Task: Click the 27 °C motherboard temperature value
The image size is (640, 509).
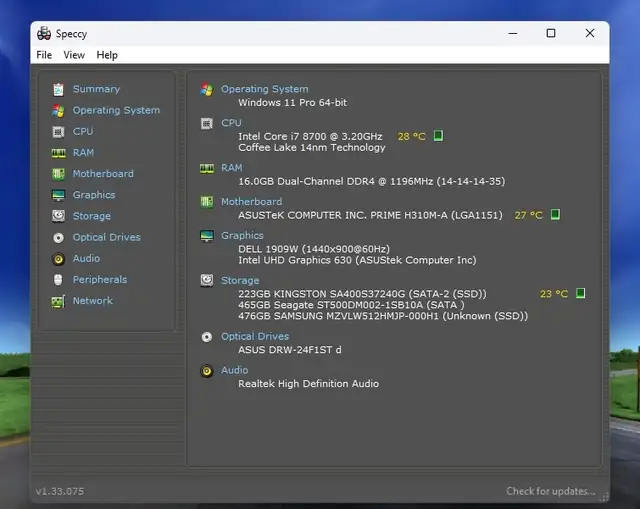Action: coord(529,215)
